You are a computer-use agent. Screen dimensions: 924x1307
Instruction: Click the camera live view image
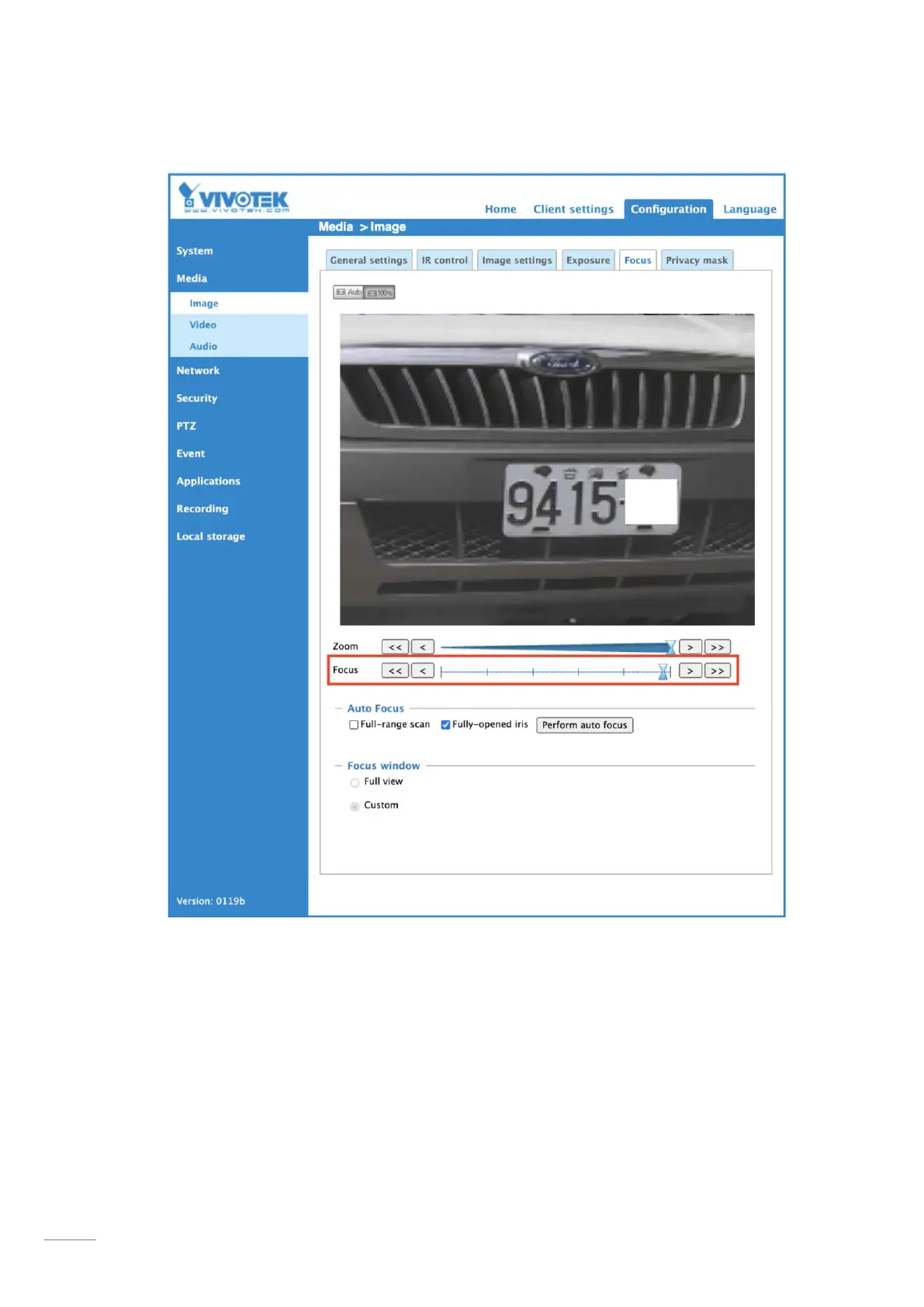[x=547, y=470]
